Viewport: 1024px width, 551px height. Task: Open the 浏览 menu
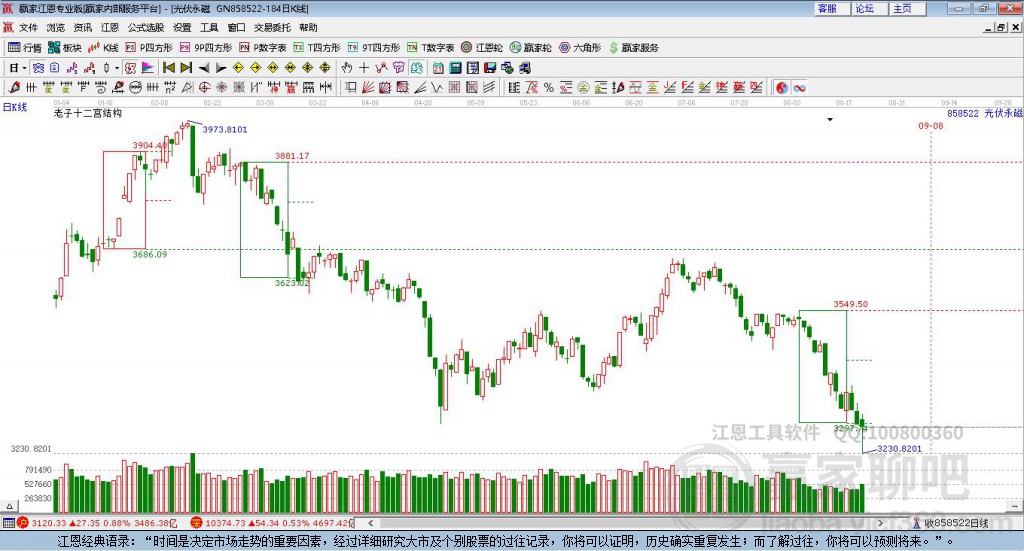point(56,27)
